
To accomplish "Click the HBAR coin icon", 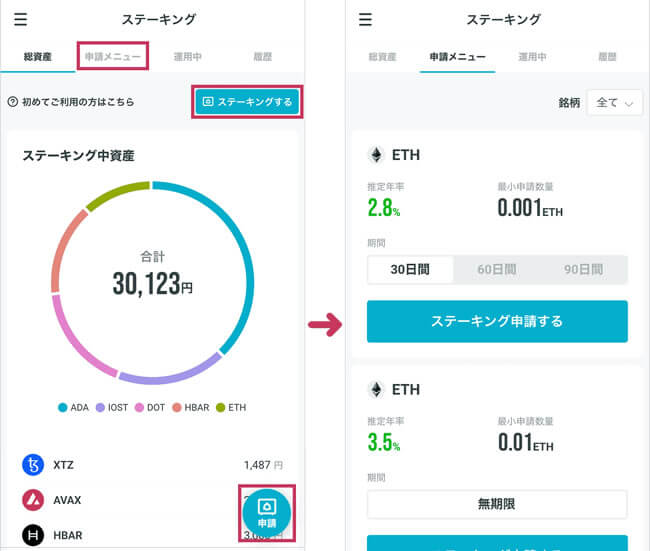I will (x=33, y=535).
